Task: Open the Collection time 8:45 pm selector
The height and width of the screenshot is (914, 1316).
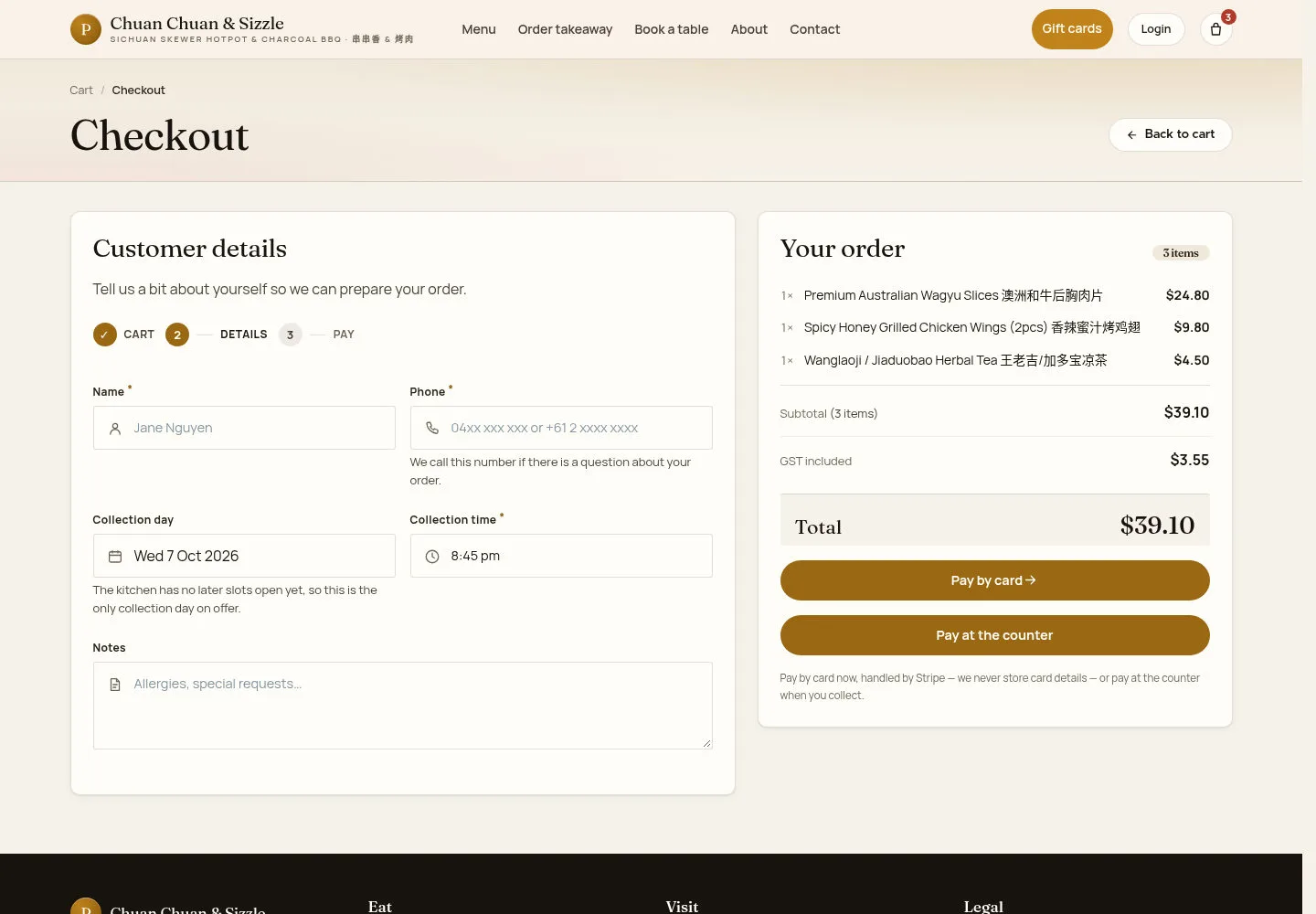Action: click(561, 556)
